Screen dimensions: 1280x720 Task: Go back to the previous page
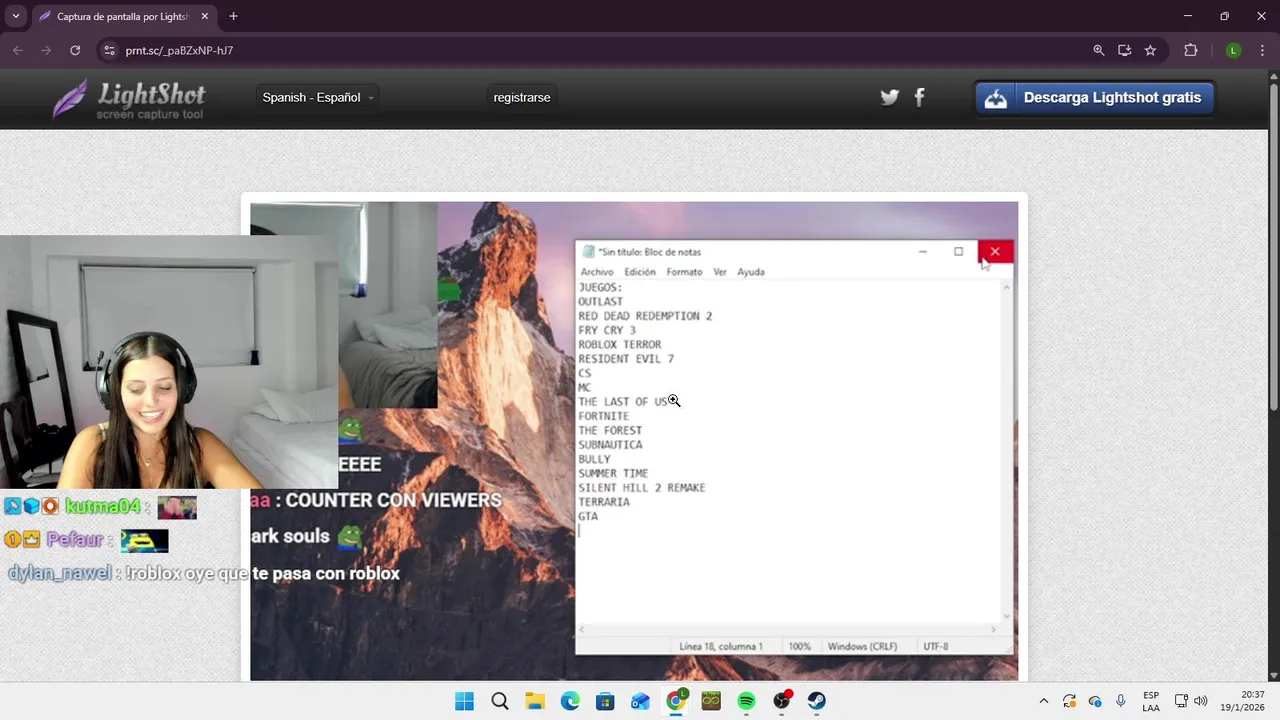[x=18, y=50]
